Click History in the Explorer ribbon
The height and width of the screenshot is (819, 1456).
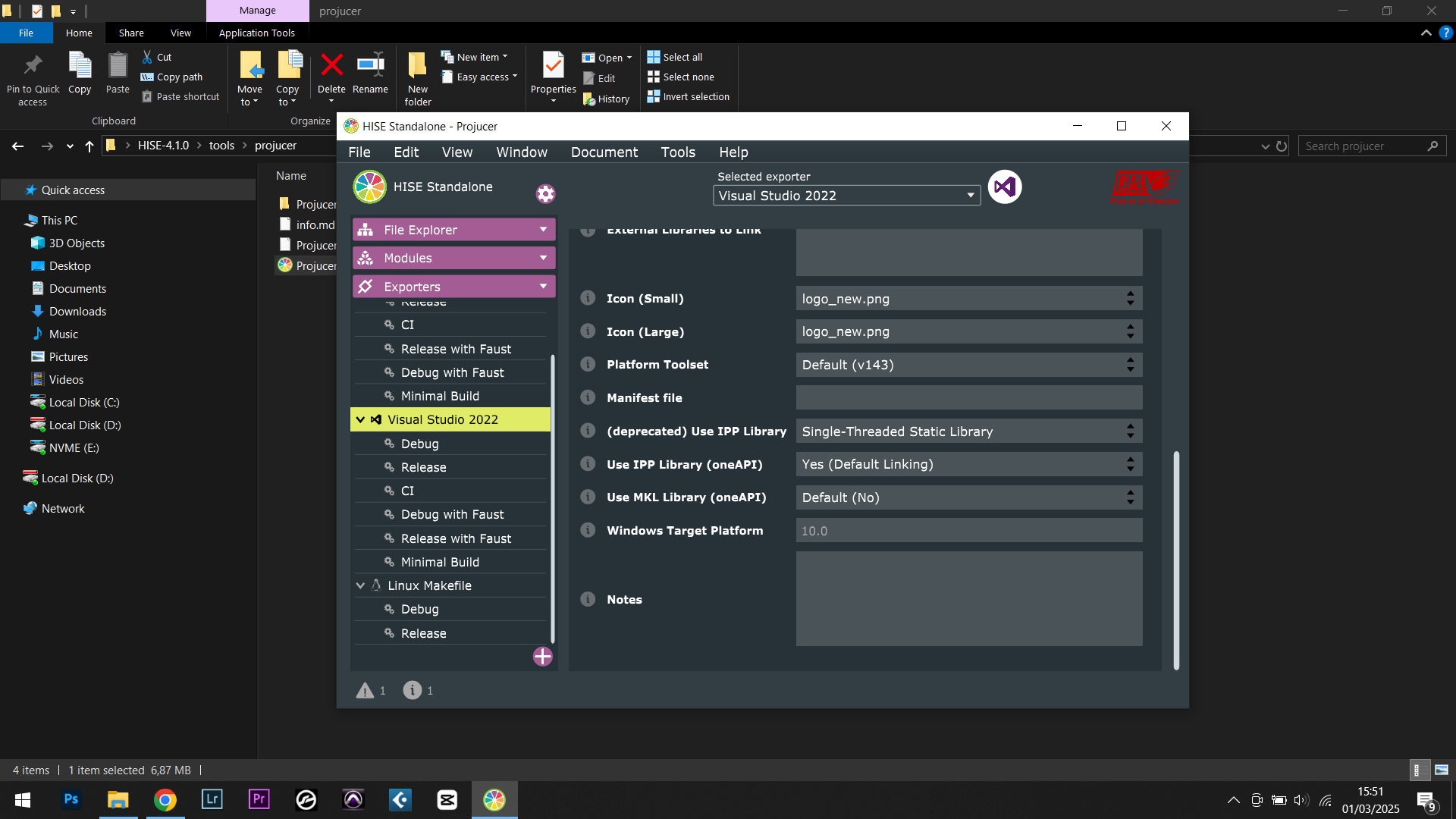click(x=607, y=99)
